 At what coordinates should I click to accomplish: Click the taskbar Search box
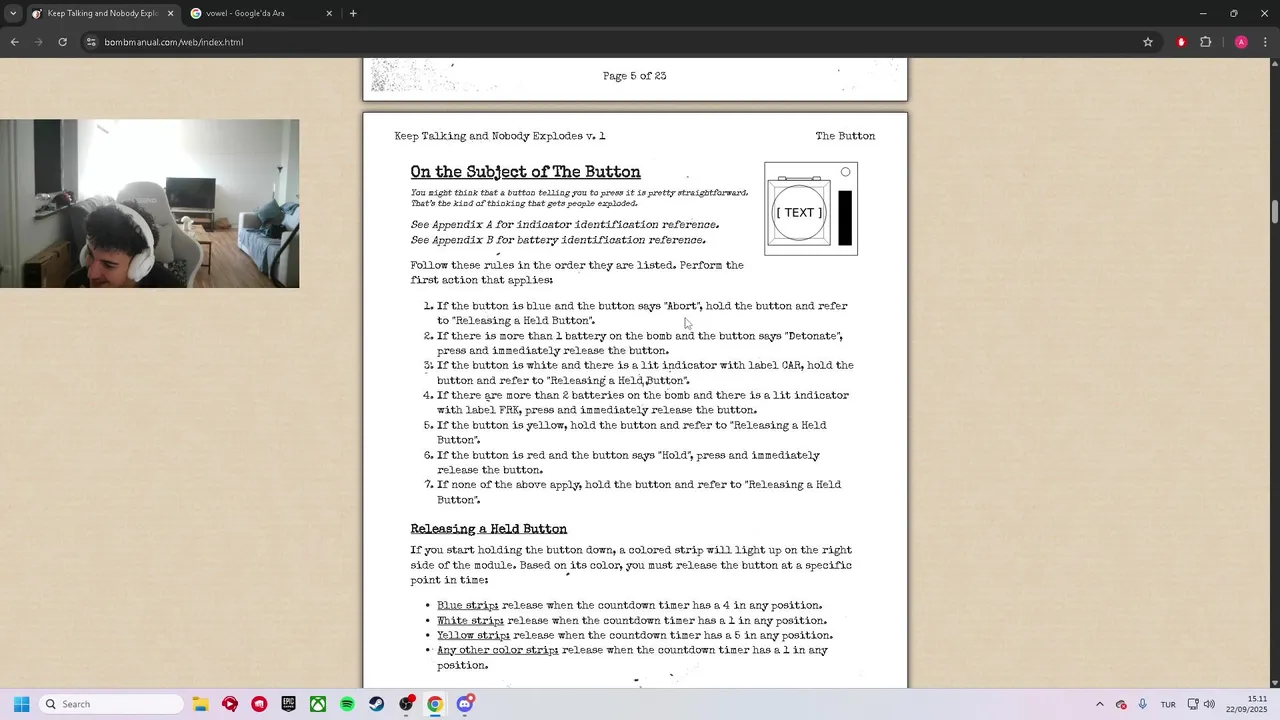click(x=112, y=704)
